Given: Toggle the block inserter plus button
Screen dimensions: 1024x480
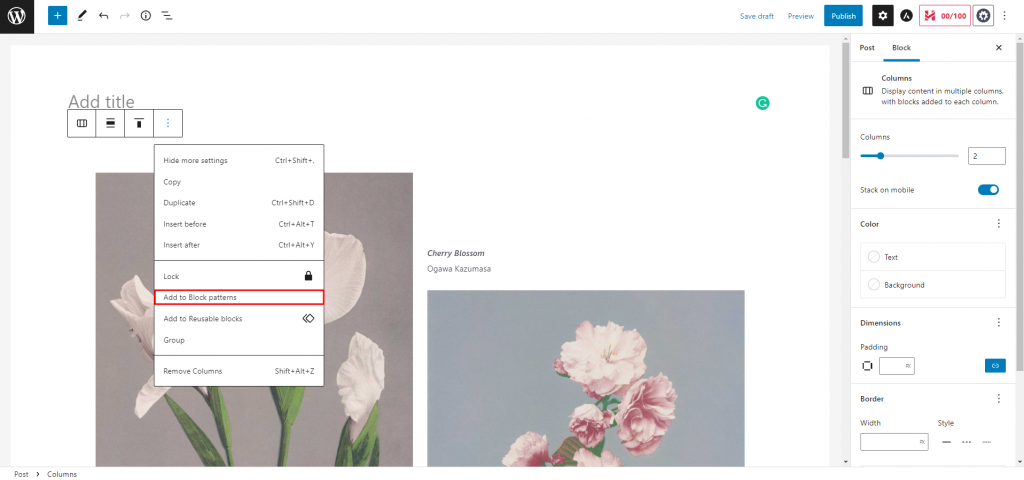Looking at the screenshot, I should click(57, 16).
